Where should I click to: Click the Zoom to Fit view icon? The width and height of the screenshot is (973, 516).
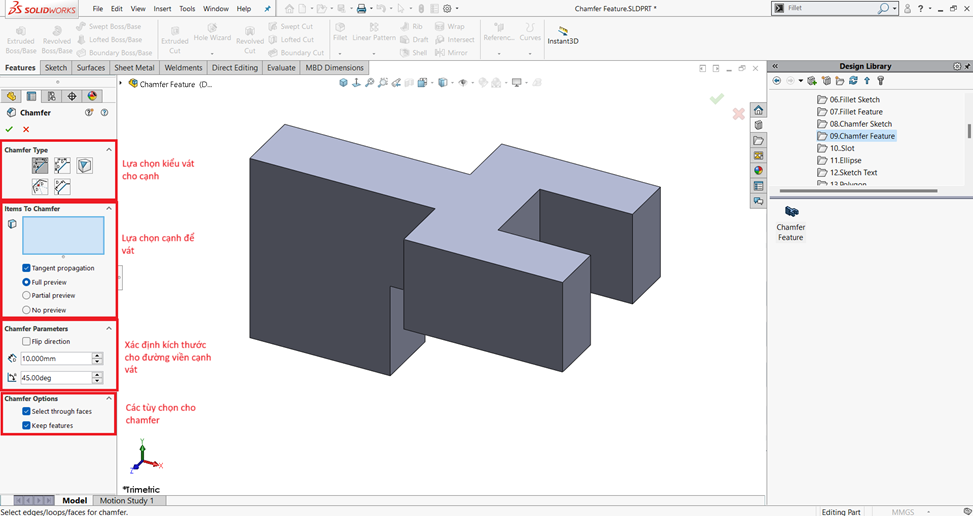tap(369, 82)
